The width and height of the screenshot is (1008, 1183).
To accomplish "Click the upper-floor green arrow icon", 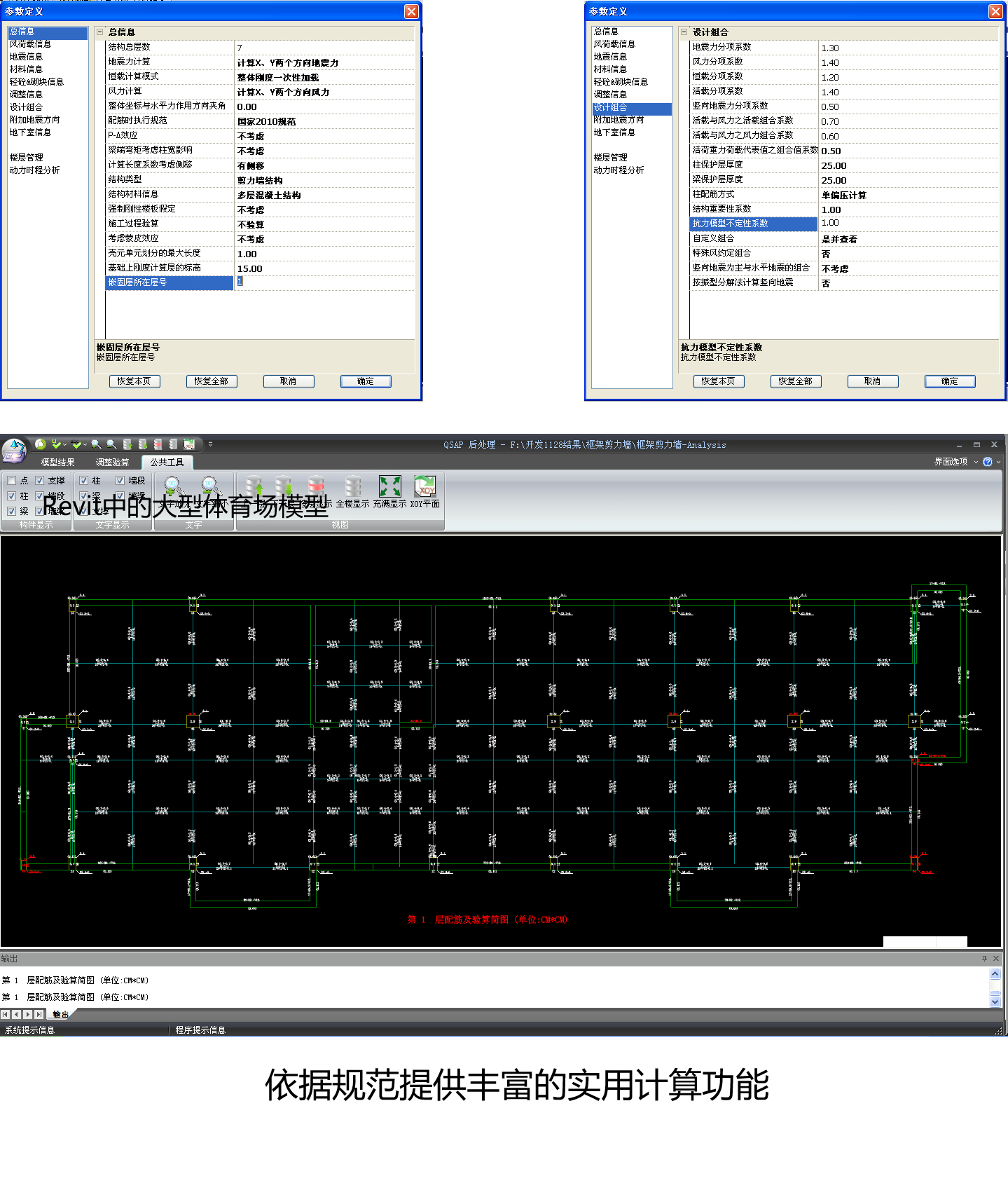I will pos(255,486).
